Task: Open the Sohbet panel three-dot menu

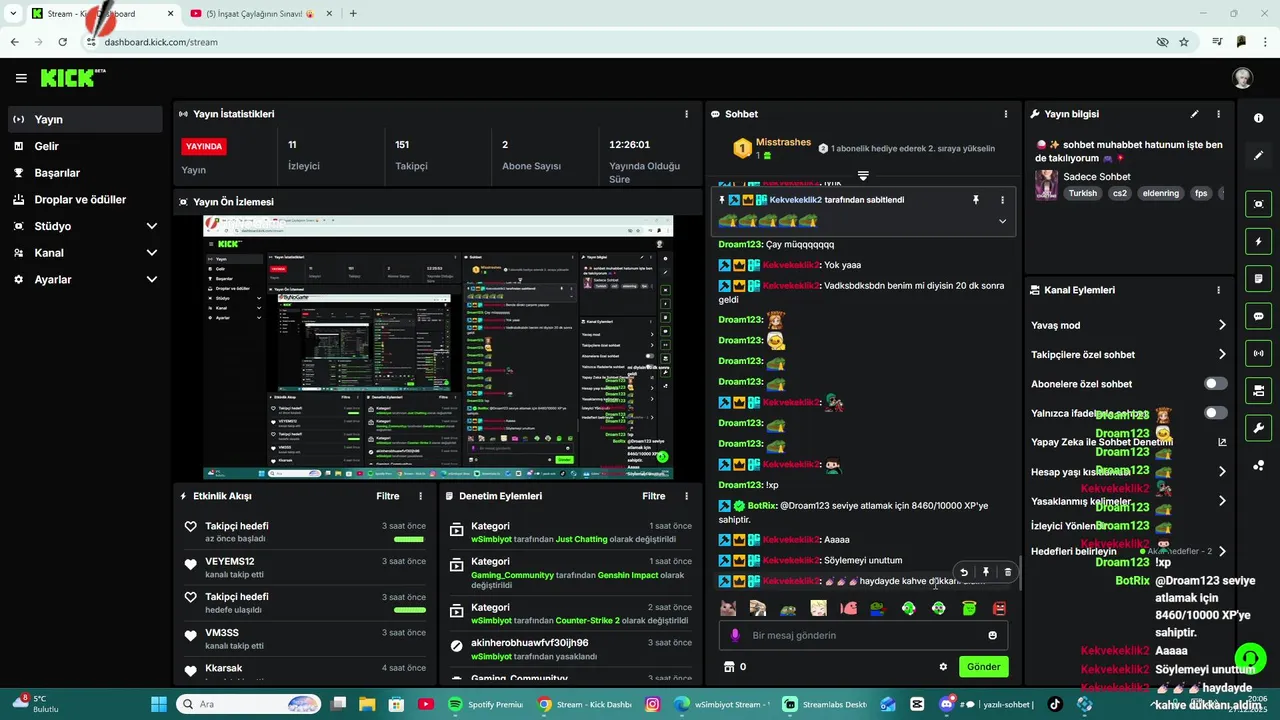Action: point(1006,114)
